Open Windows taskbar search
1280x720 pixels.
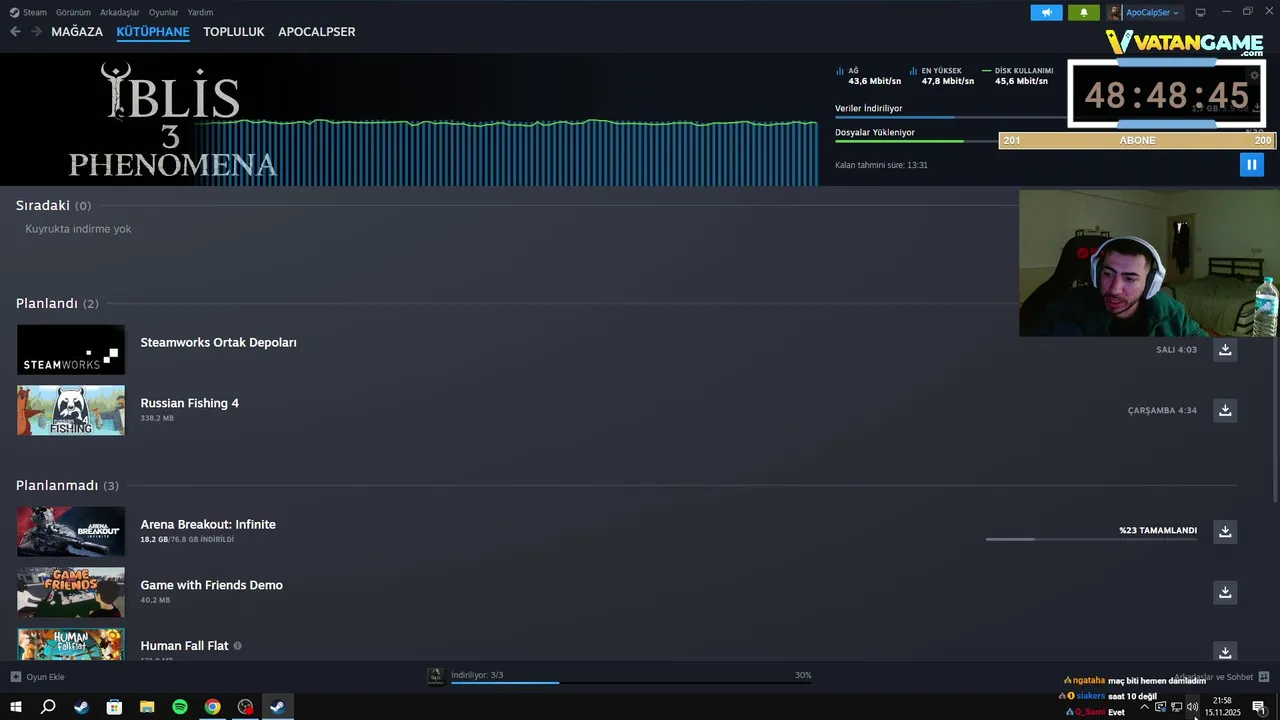(48, 707)
